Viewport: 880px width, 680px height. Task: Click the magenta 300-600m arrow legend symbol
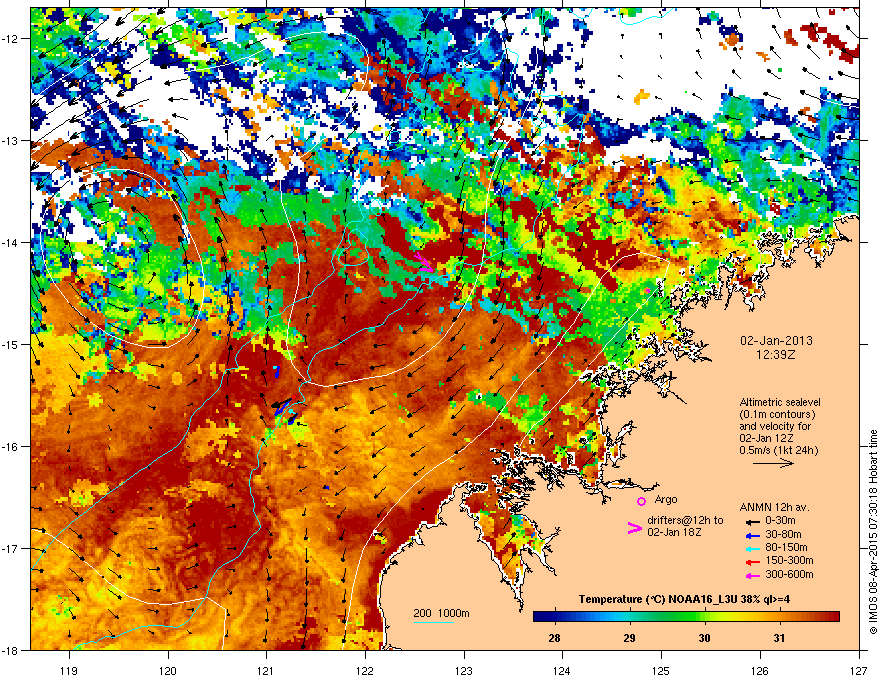tap(752, 575)
